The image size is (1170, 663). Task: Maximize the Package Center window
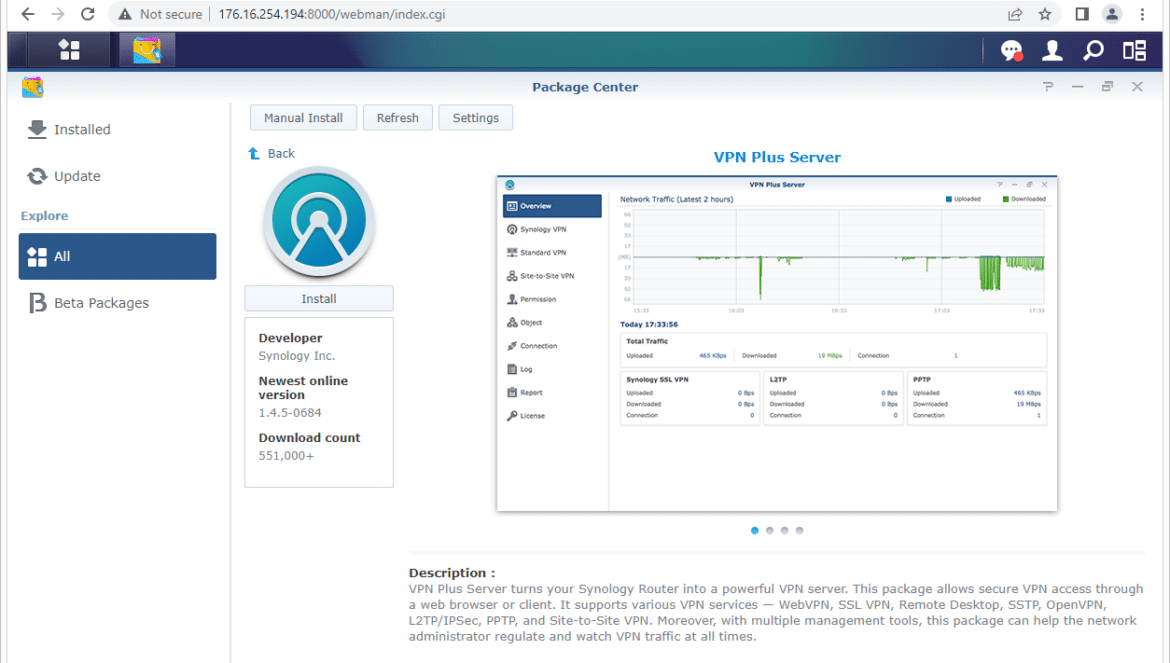pos(1107,87)
